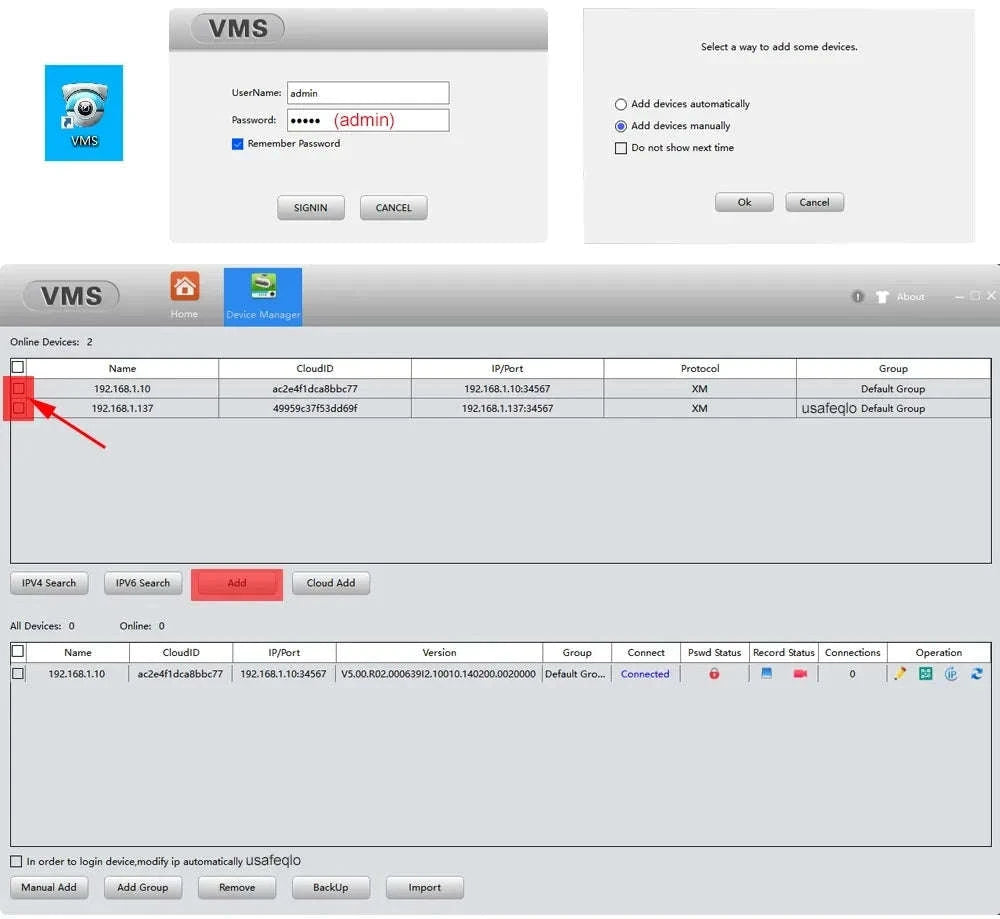Screen dimensions: 1000x919
Task: Click the IPV6 Search button
Action: tap(143, 583)
